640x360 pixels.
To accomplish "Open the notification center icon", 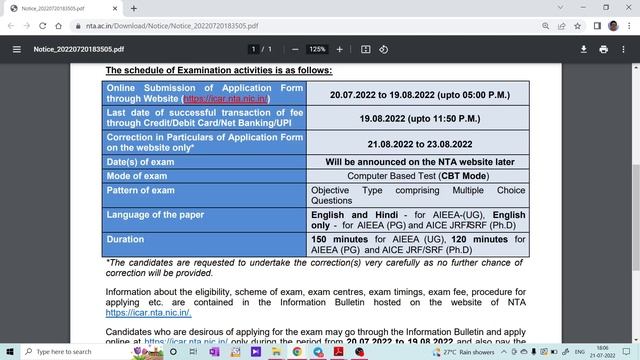I will point(627,351).
